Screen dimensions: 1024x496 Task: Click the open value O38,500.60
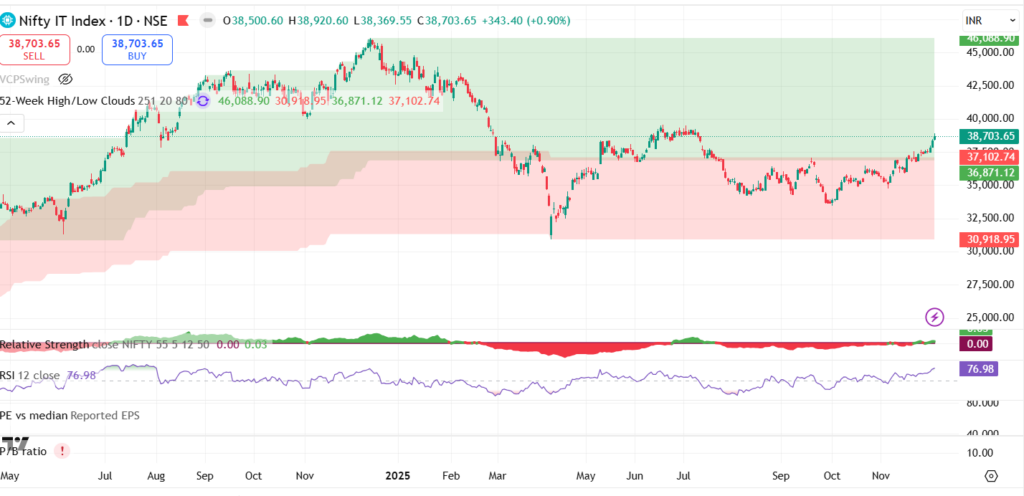pyautogui.click(x=253, y=21)
